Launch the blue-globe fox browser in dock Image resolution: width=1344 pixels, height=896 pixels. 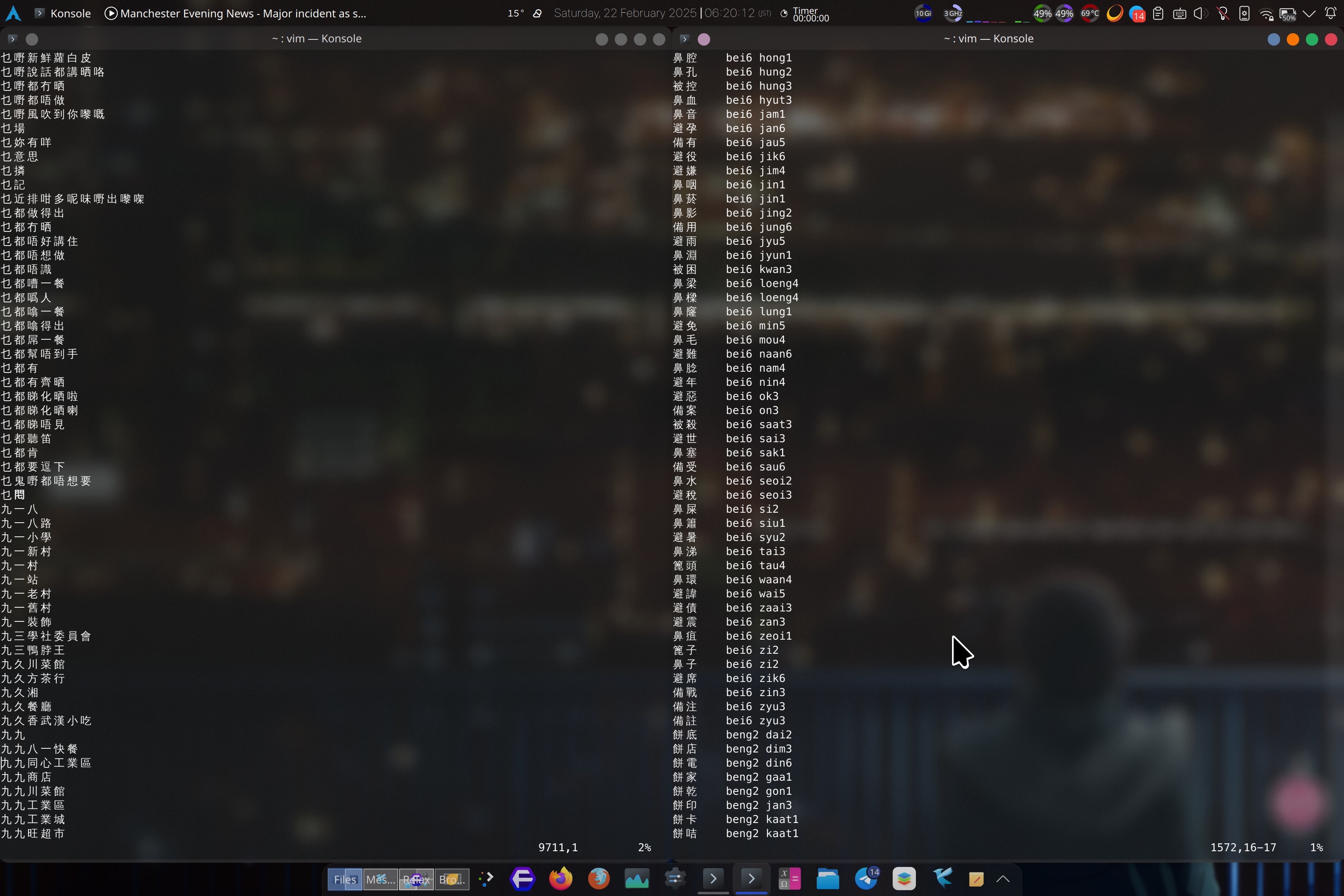point(599,879)
